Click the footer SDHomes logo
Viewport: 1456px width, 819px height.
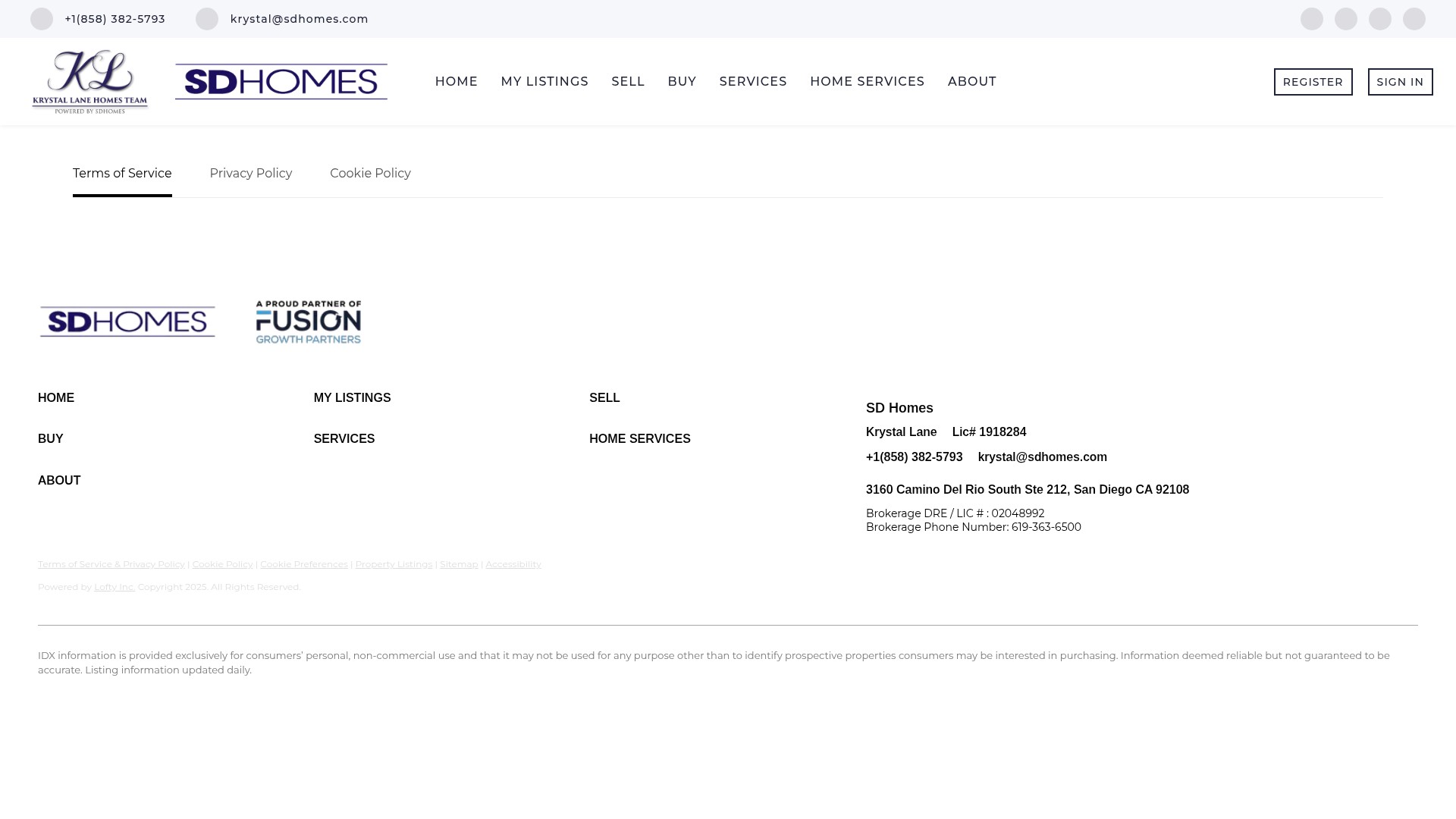[127, 322]
